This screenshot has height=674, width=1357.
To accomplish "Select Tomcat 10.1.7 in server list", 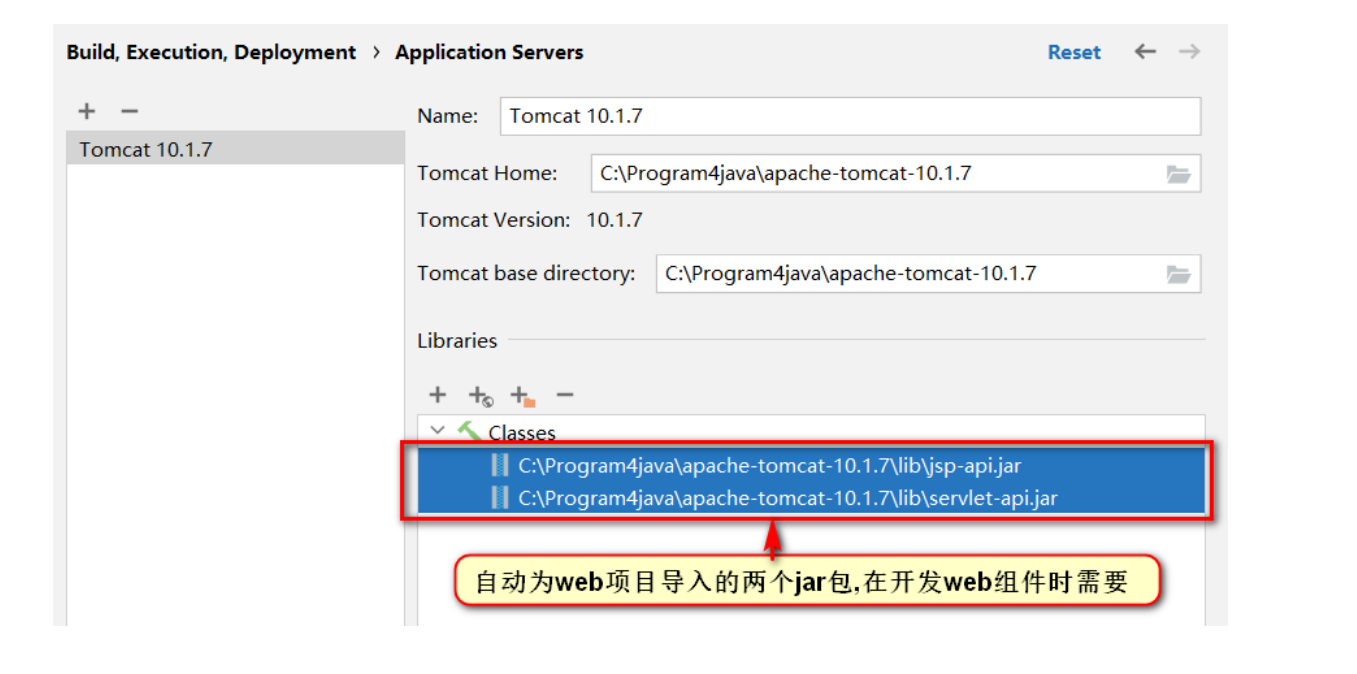I will coord(236,149).
